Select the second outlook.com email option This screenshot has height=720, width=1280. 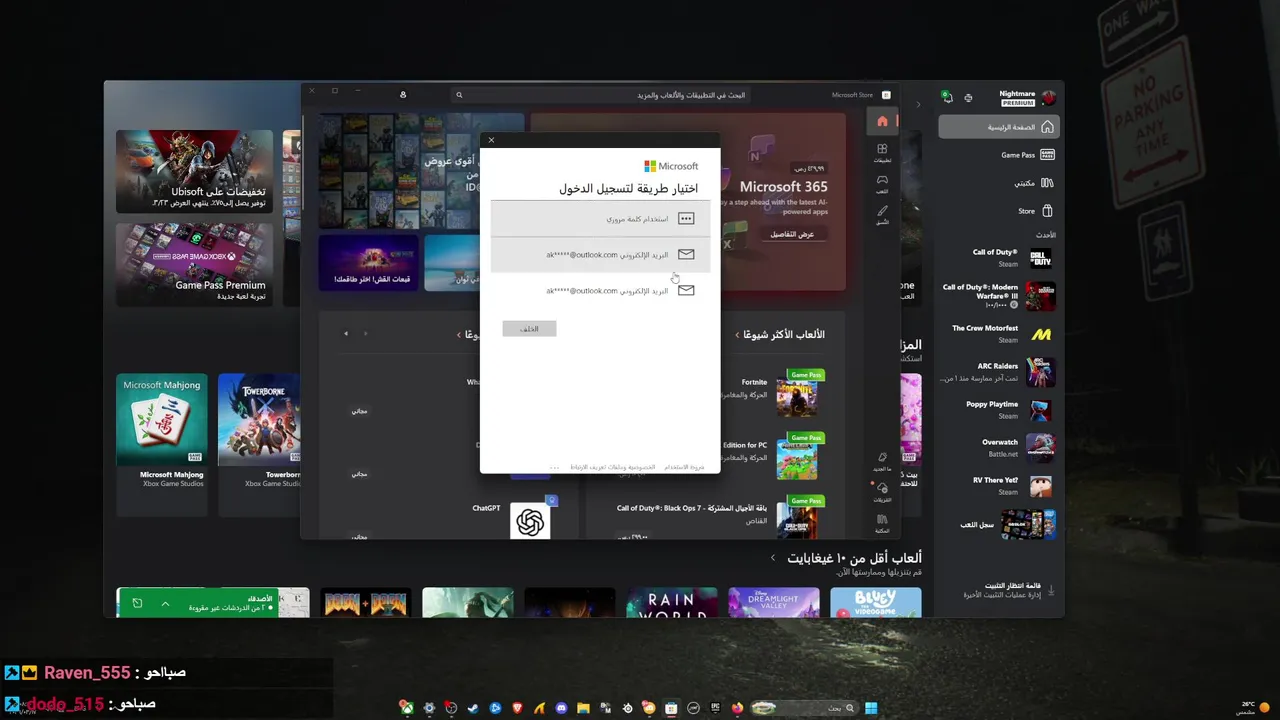click(x=600, y=290)
